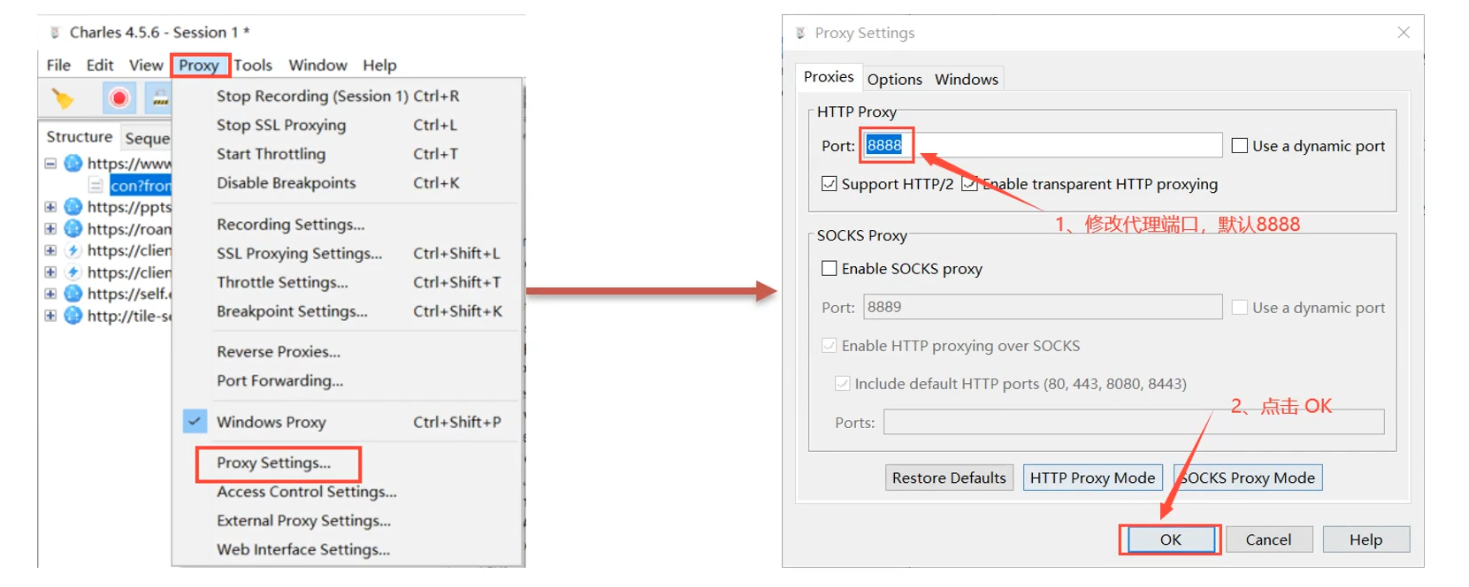Expand the https://roam host node
This screenshot has height=587, width=1469.
click(x=50, y=228)
